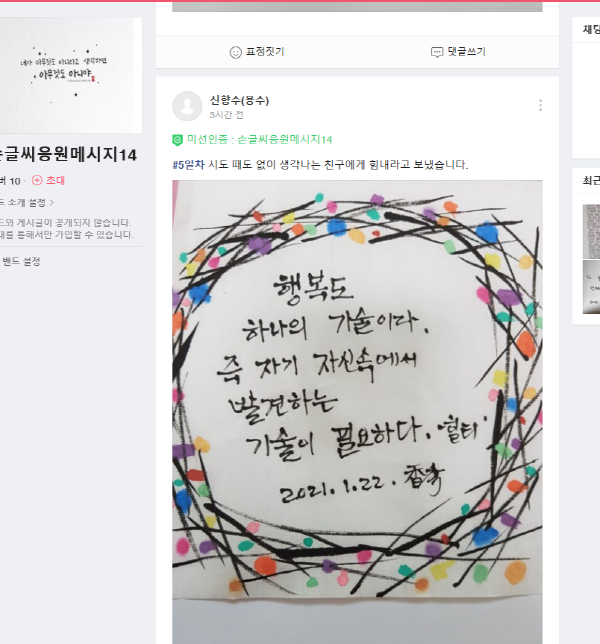
Task: Enlarge the handwritten calligraphy post photo
Action: coord(357,412)
